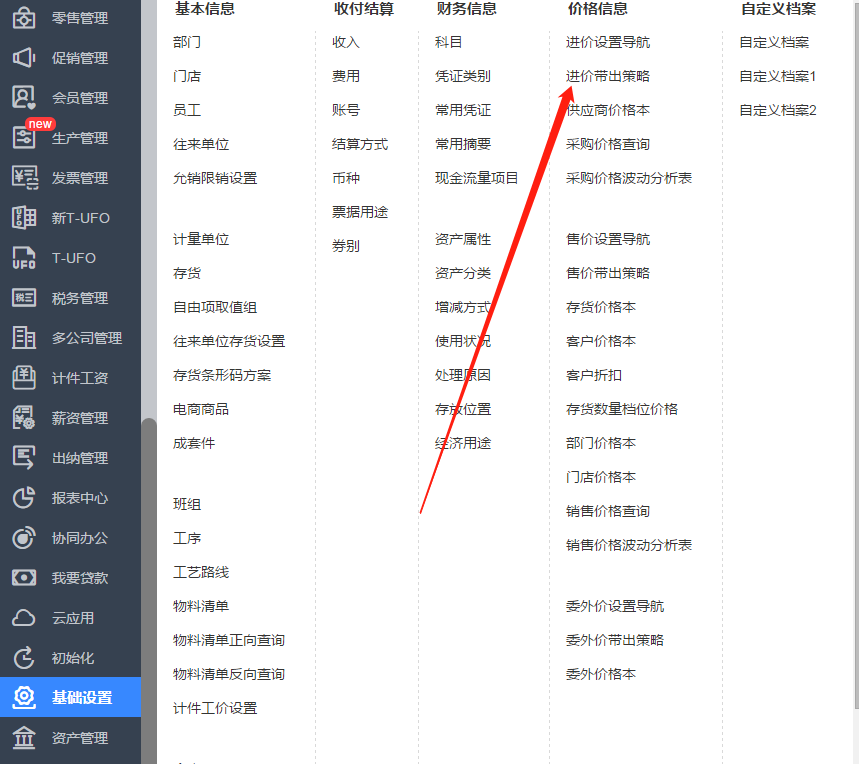859x764 pixels.
Task: Open 存货数量档位价格
Action: (x=622, y=409)
